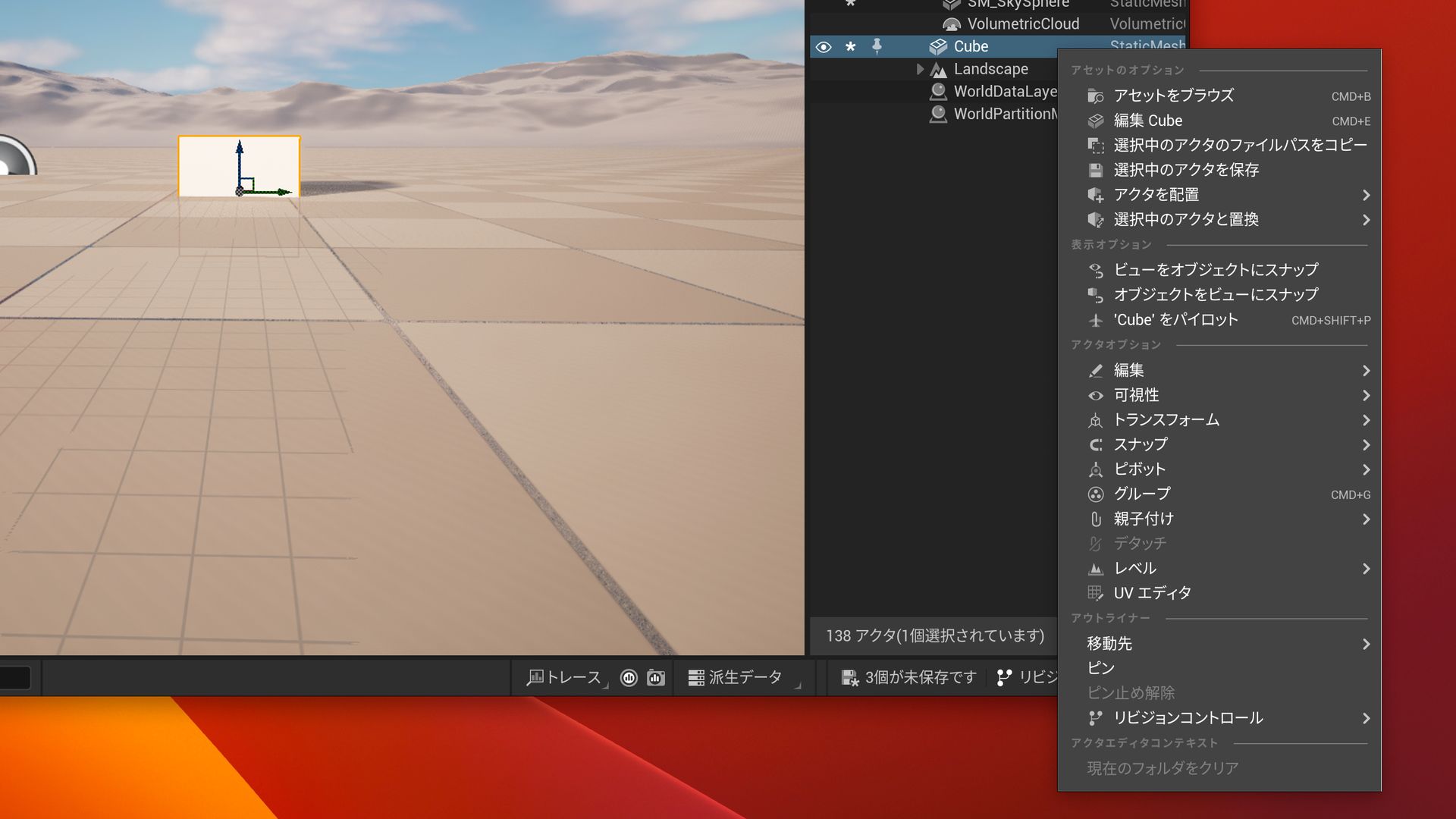Toggle the eye visibility icon for Cube
1456x819 pixels.
tap(824, 46)
